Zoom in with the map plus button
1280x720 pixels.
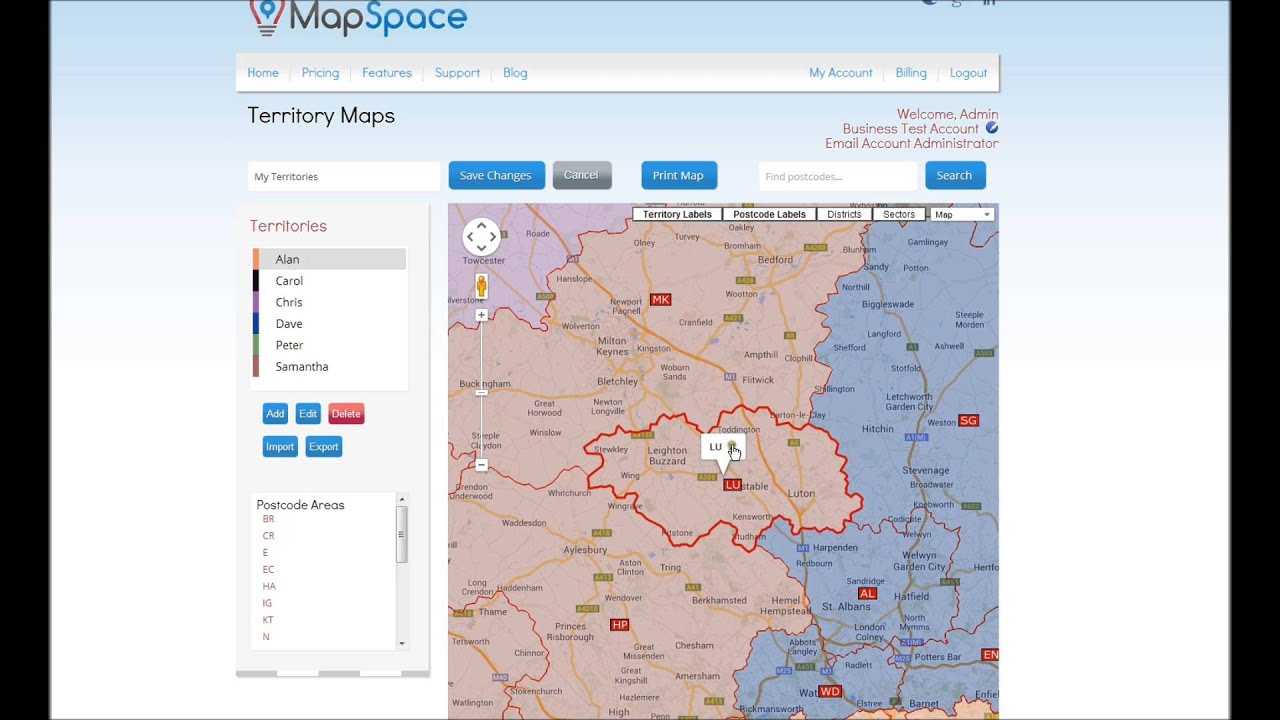click(x=481, y=315)
